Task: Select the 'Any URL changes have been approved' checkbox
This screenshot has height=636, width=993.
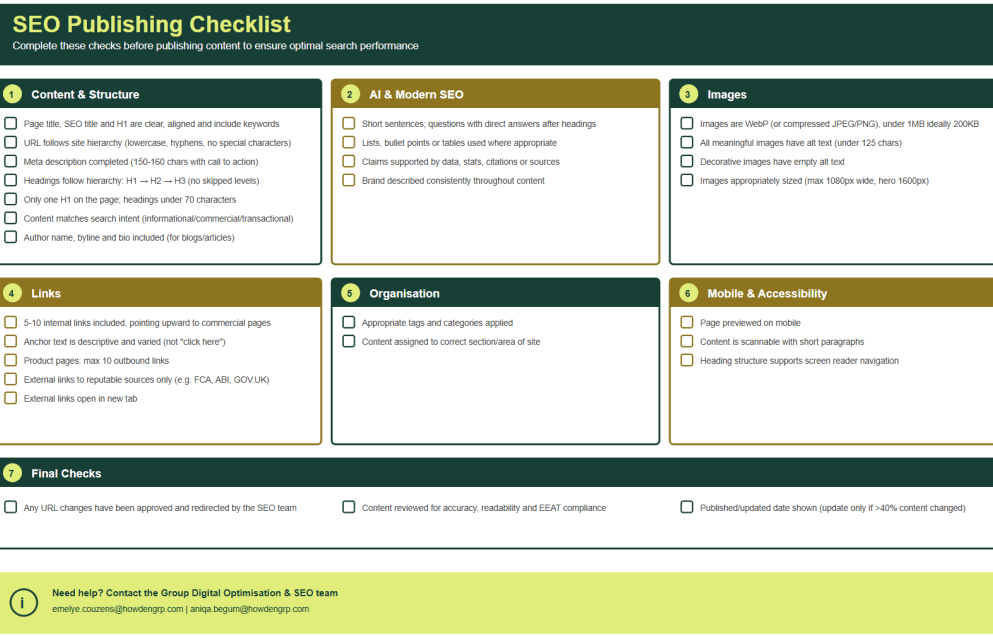Action: coord(11,508)
